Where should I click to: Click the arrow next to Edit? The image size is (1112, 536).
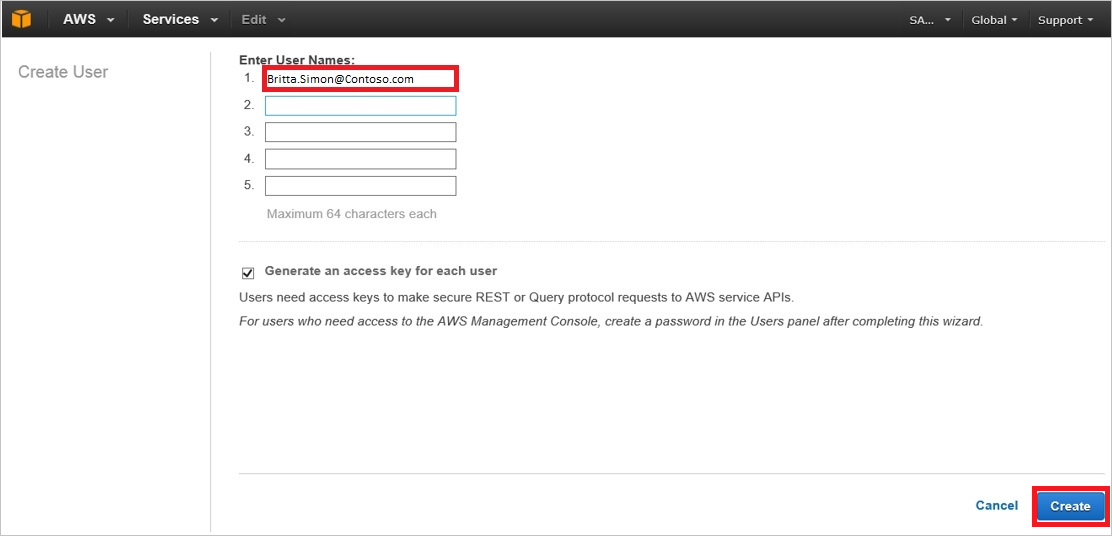pos(281,20)
